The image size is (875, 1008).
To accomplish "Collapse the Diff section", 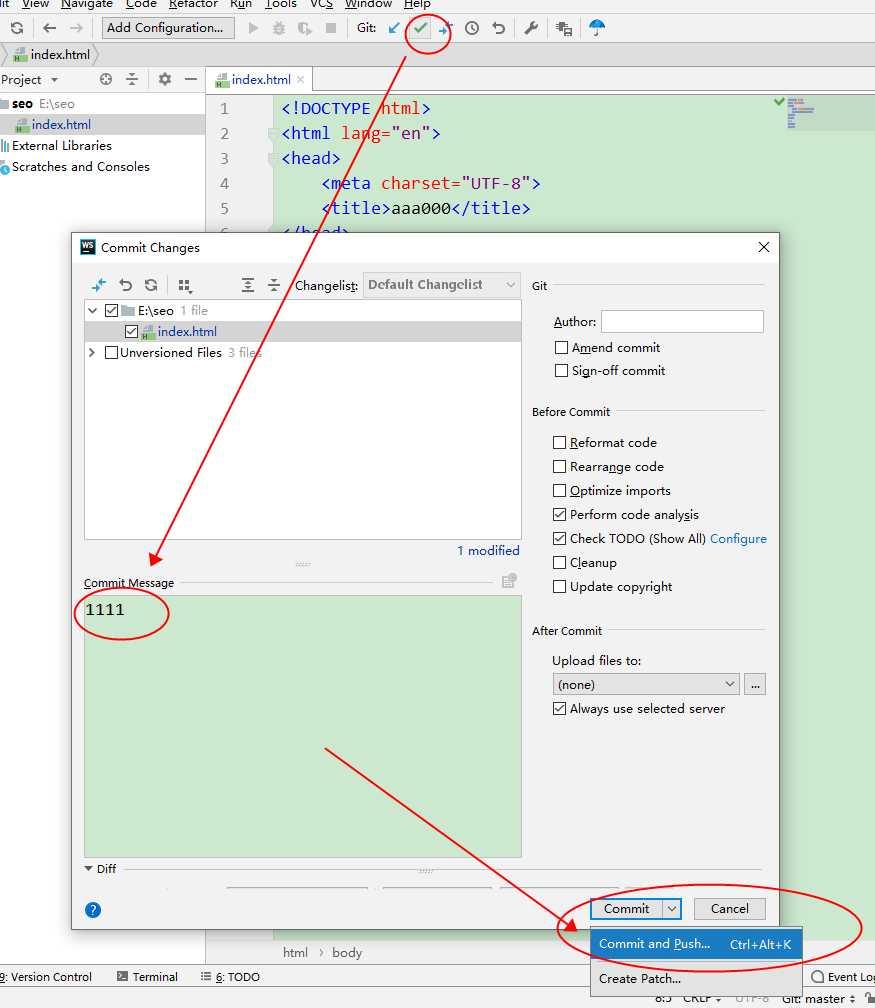I will point(89,868).
